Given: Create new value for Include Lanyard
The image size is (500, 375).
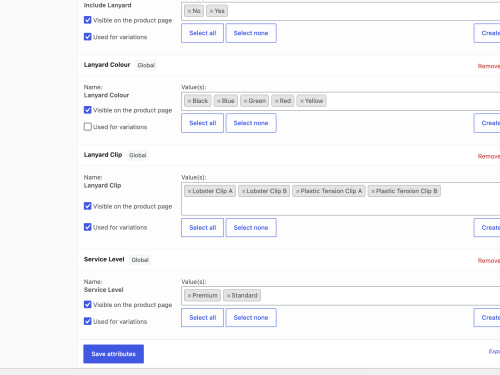Looking at the screenshot, I should (x=487, y=33).
